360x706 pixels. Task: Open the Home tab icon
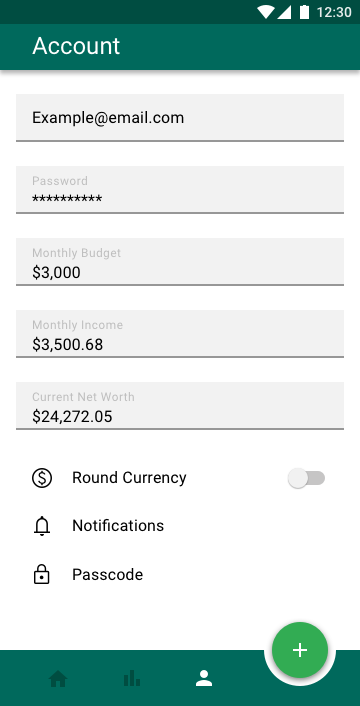[x=58, y=679]
